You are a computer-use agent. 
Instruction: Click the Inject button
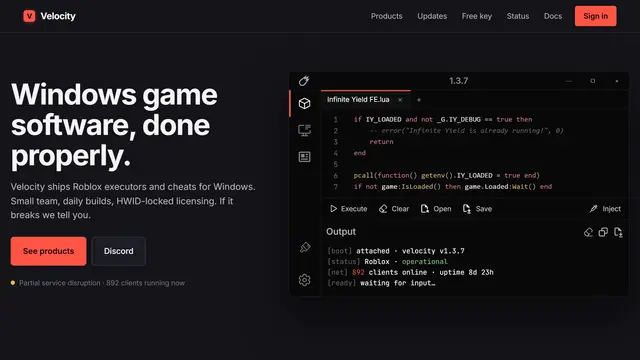[x=605, y=209]
